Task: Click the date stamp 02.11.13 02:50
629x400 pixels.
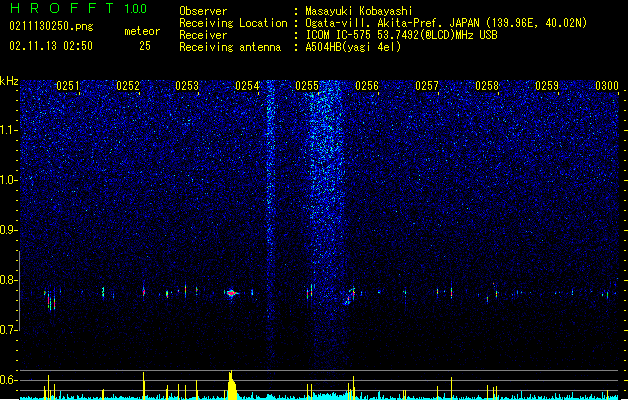Action: click(x=51, y=46)
